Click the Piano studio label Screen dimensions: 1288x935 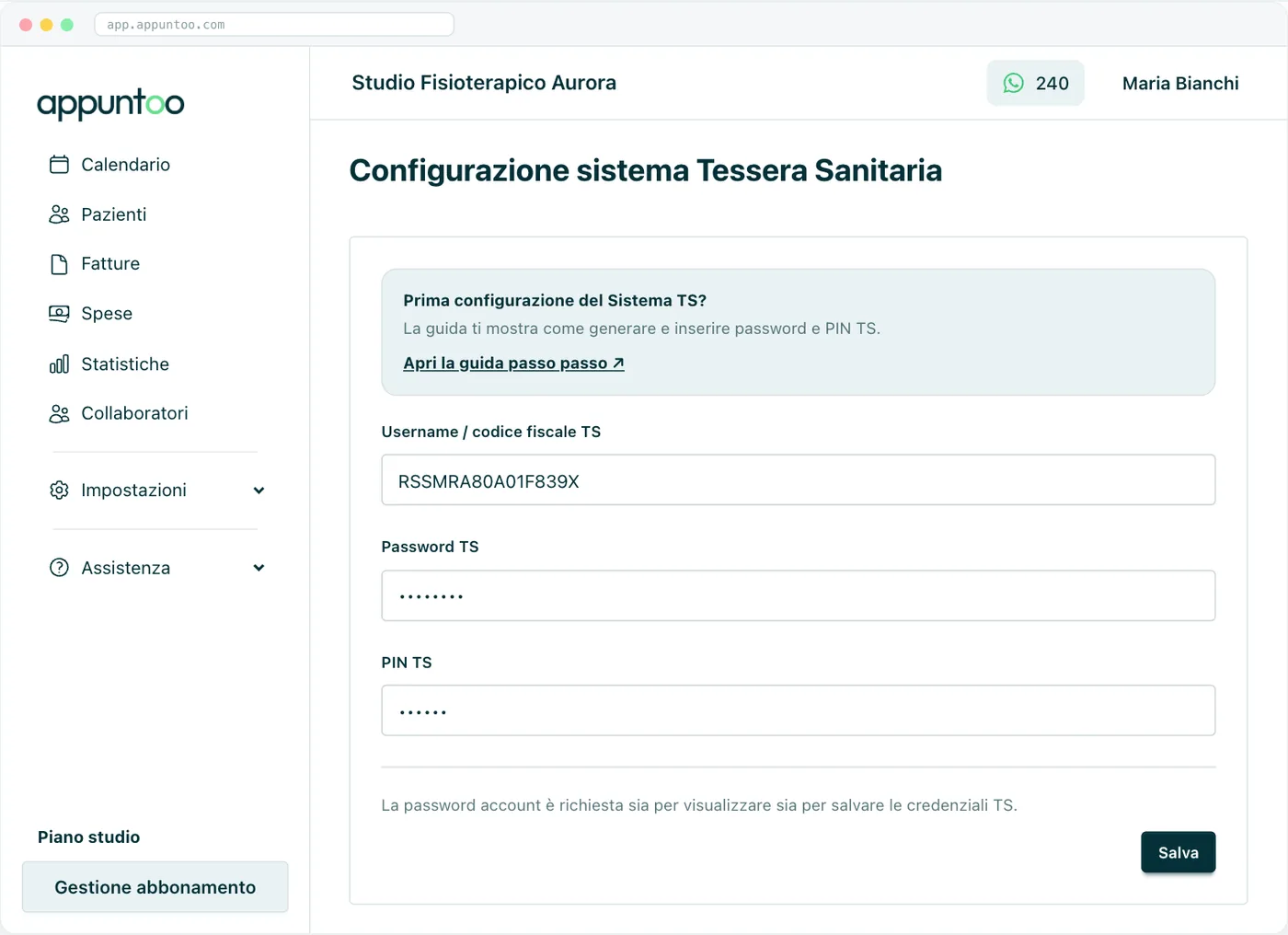coord(88,837)
